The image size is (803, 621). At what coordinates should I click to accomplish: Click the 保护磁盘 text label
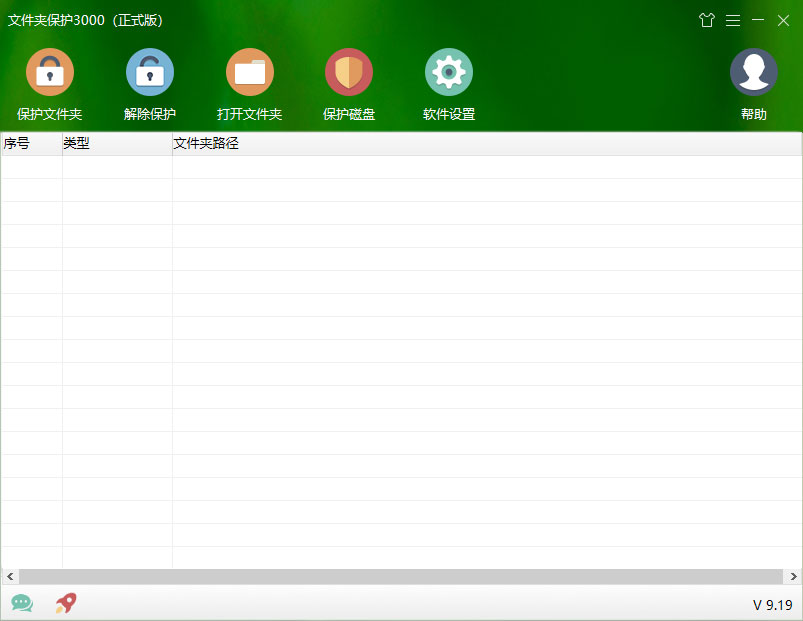click(x=349, y=114)
